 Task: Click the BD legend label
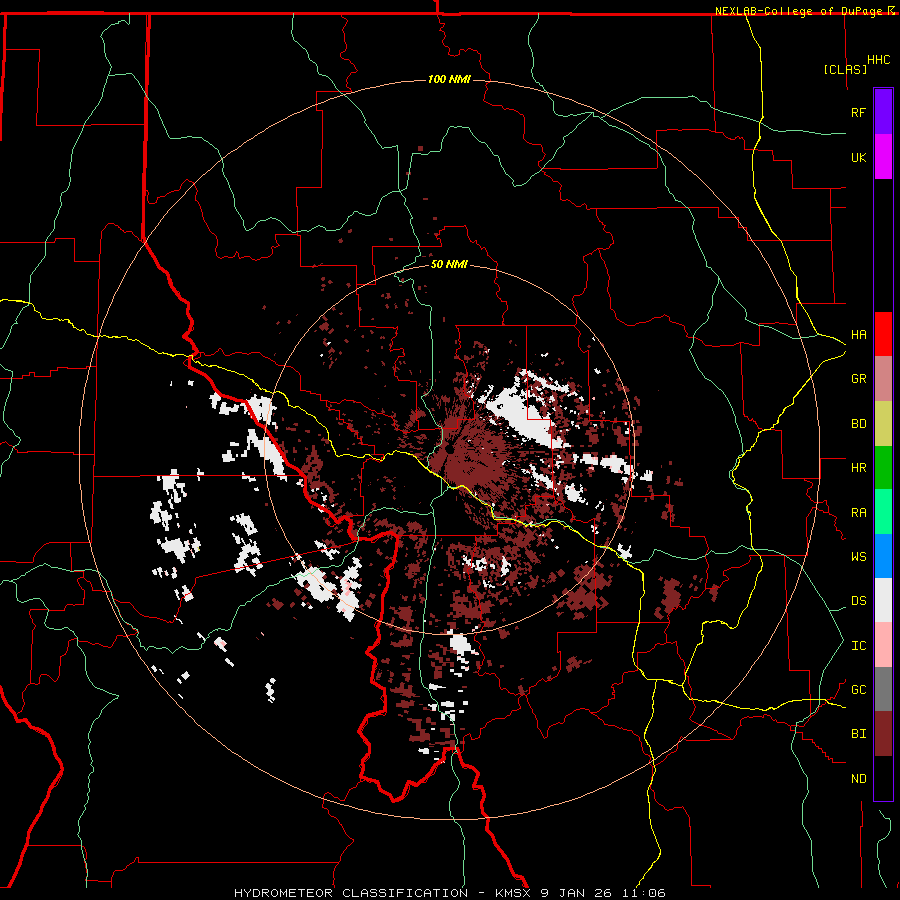[x=858, y=424]
